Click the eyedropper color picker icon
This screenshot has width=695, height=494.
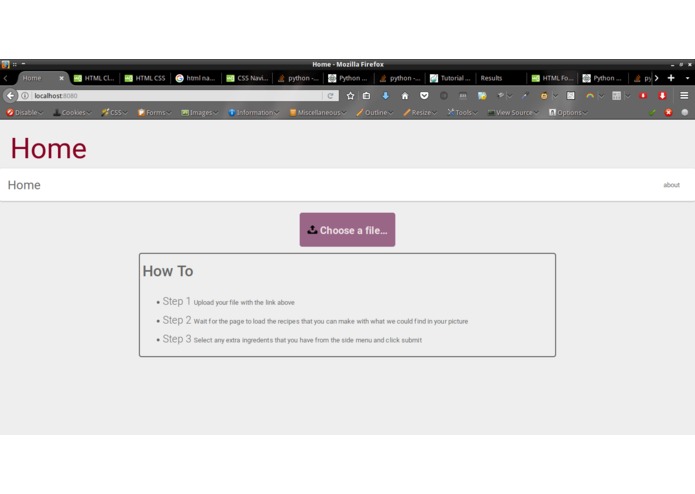[526, 96]
